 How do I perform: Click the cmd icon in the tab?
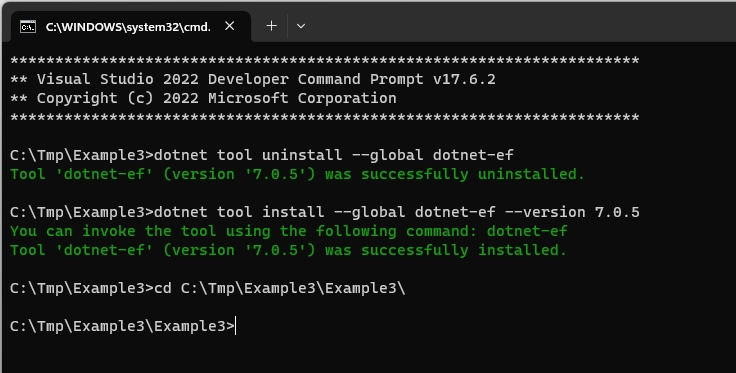(28, 27)
